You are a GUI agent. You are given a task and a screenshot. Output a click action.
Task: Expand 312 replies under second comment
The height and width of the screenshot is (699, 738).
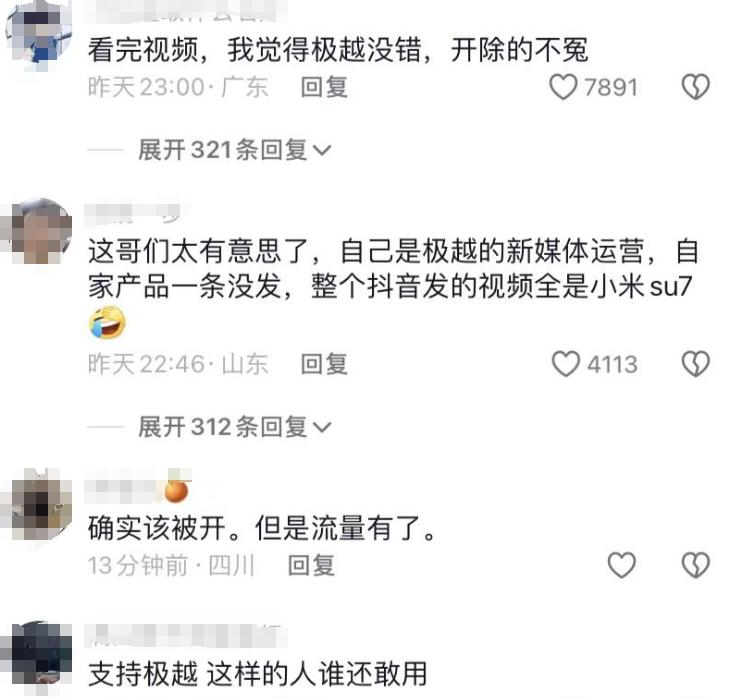(x=234, y=427)
